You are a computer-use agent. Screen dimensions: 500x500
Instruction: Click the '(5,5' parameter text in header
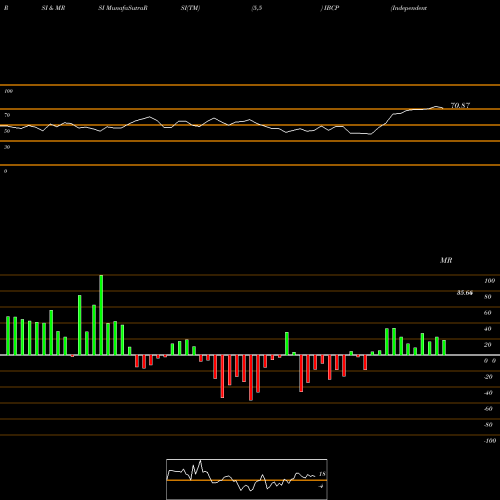tap(257, 8)
